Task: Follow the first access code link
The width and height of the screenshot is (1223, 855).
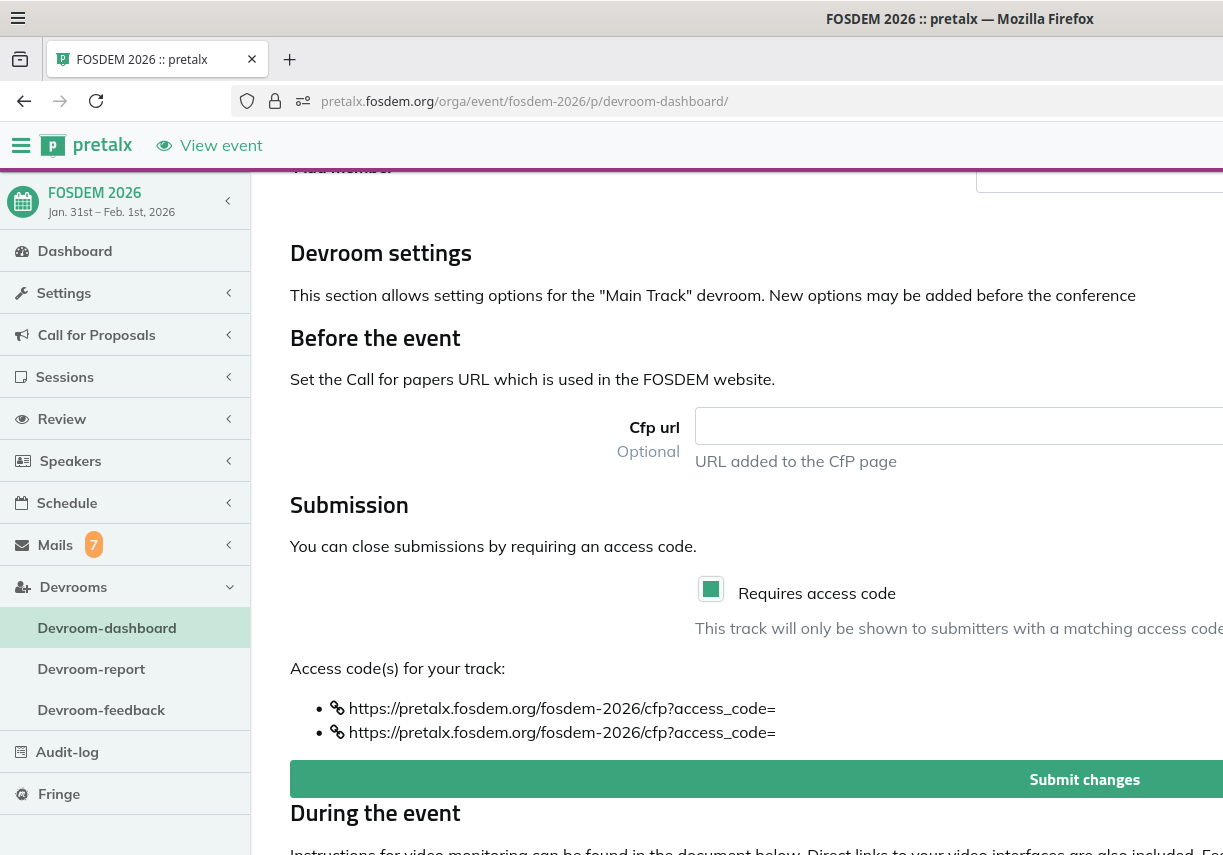Action: (562, 708)
